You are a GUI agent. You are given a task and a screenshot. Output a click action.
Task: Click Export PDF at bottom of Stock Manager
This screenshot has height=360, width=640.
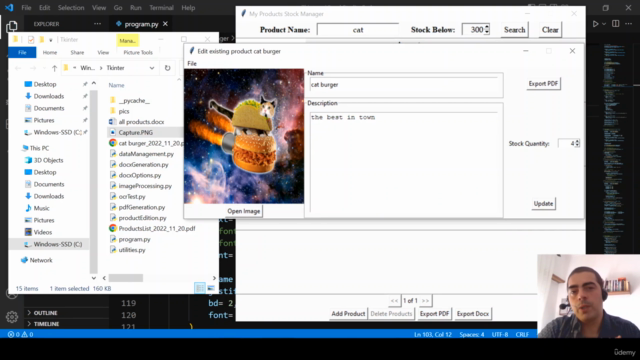(434, 313)
